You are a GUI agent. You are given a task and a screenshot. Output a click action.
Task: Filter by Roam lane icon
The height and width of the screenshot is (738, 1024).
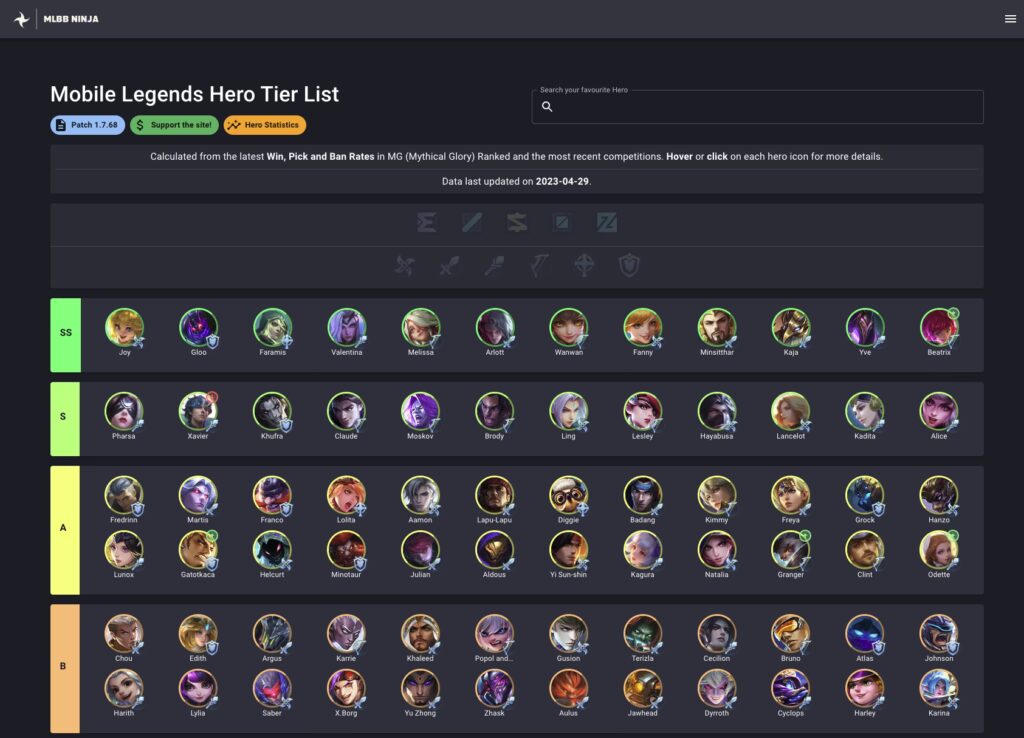point(562,223)
